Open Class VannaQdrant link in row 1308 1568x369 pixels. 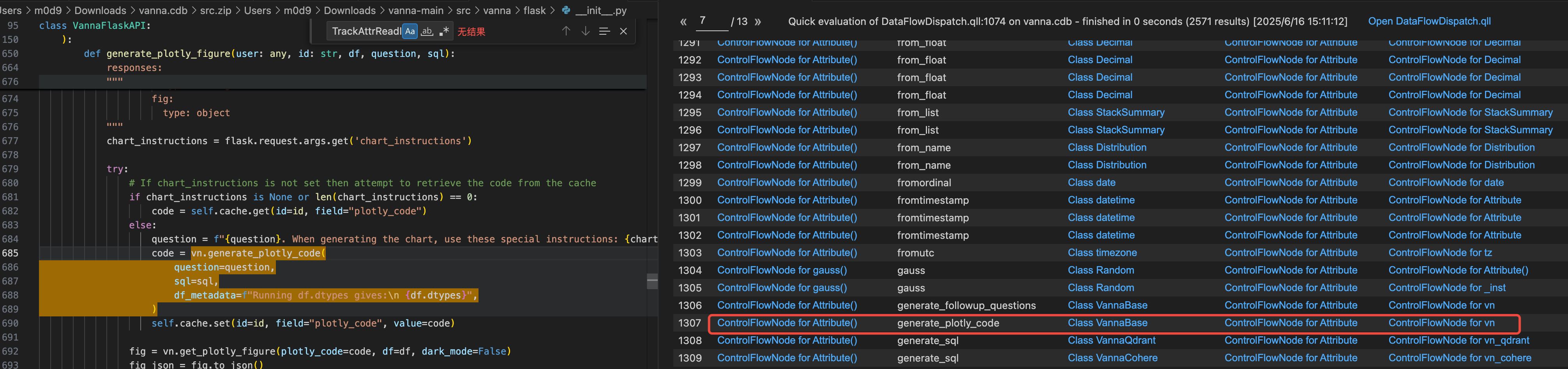(1111, 341)
